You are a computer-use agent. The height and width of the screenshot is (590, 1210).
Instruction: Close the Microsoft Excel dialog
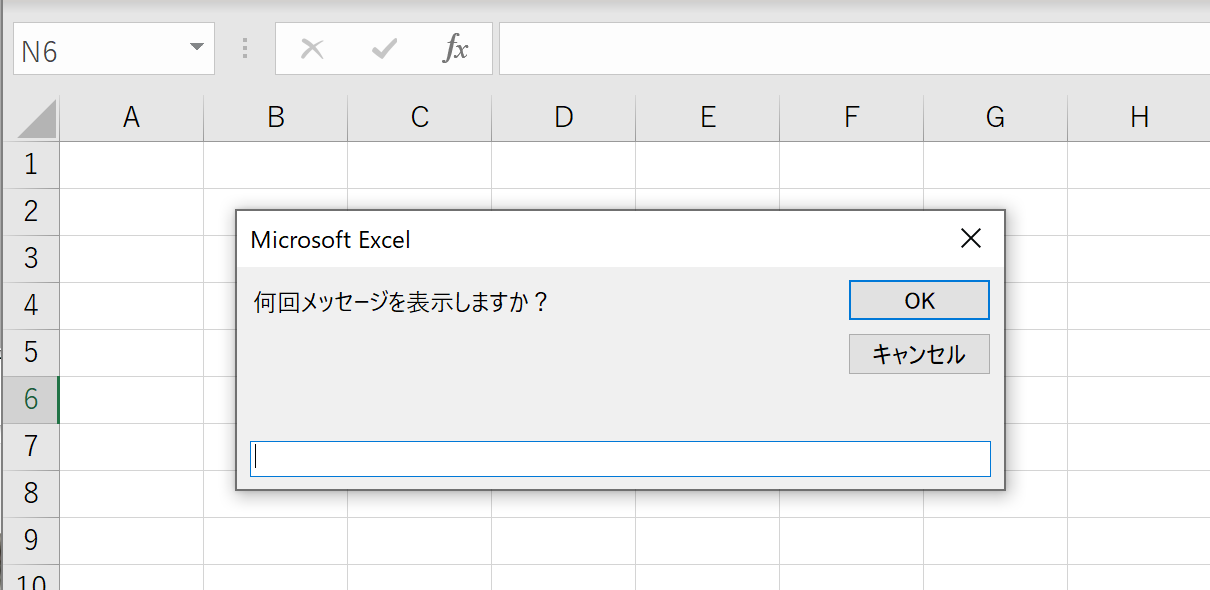point(970,239)
